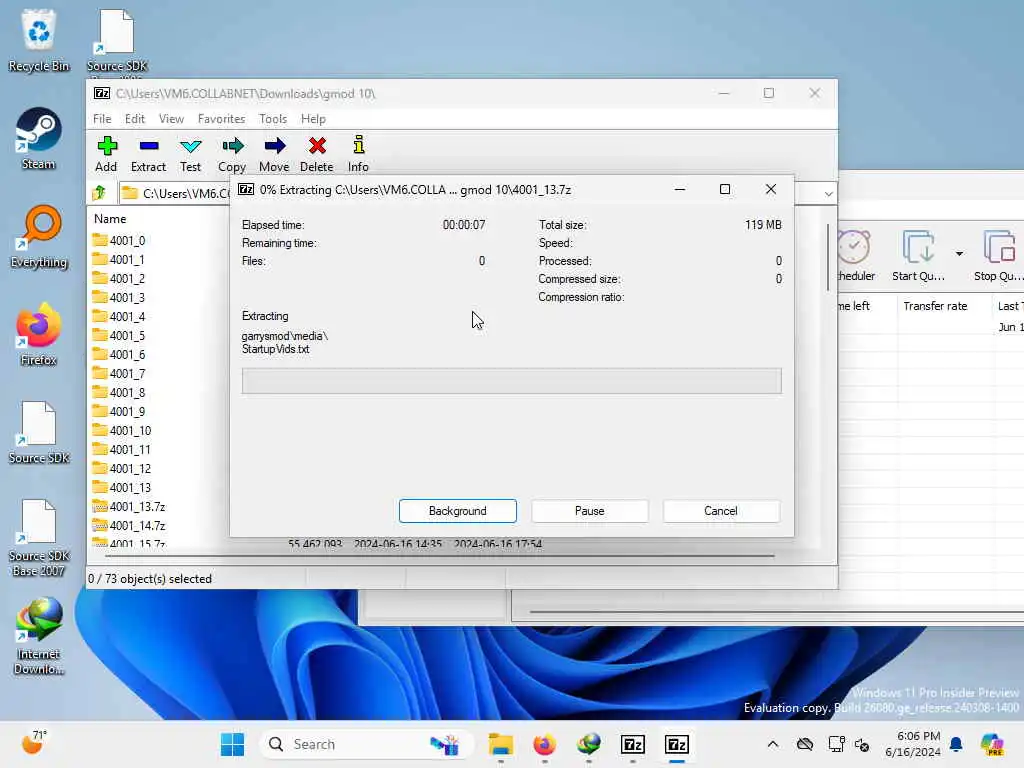The image size is (1024, 768).
Task: Open the notification bell in system tray
Action: point(956,744)
